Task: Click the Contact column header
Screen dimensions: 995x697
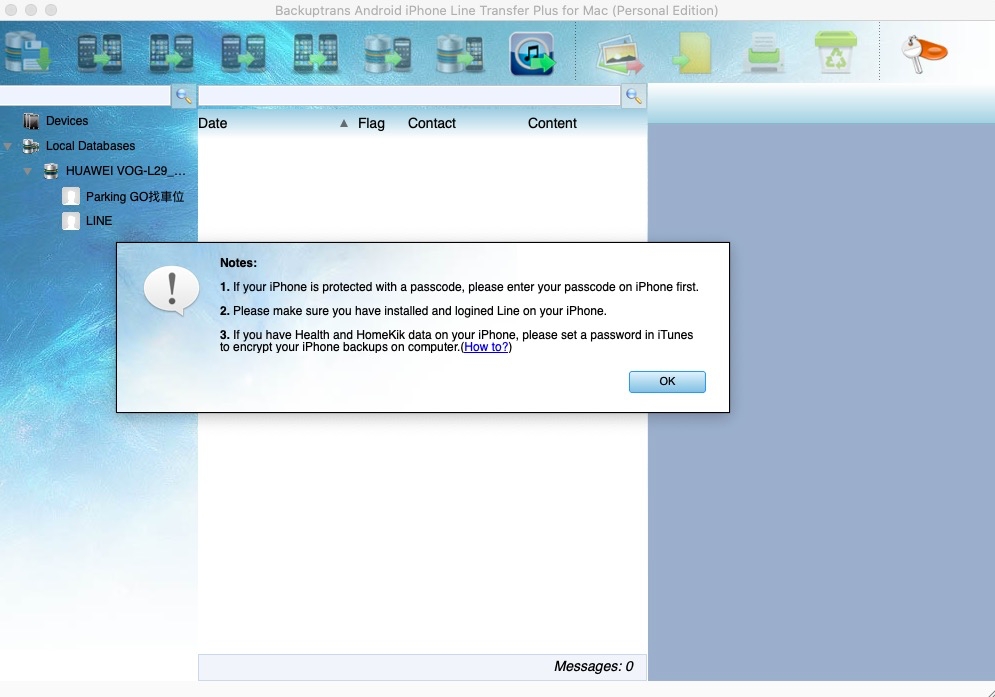Action: (x=432, y=123)
